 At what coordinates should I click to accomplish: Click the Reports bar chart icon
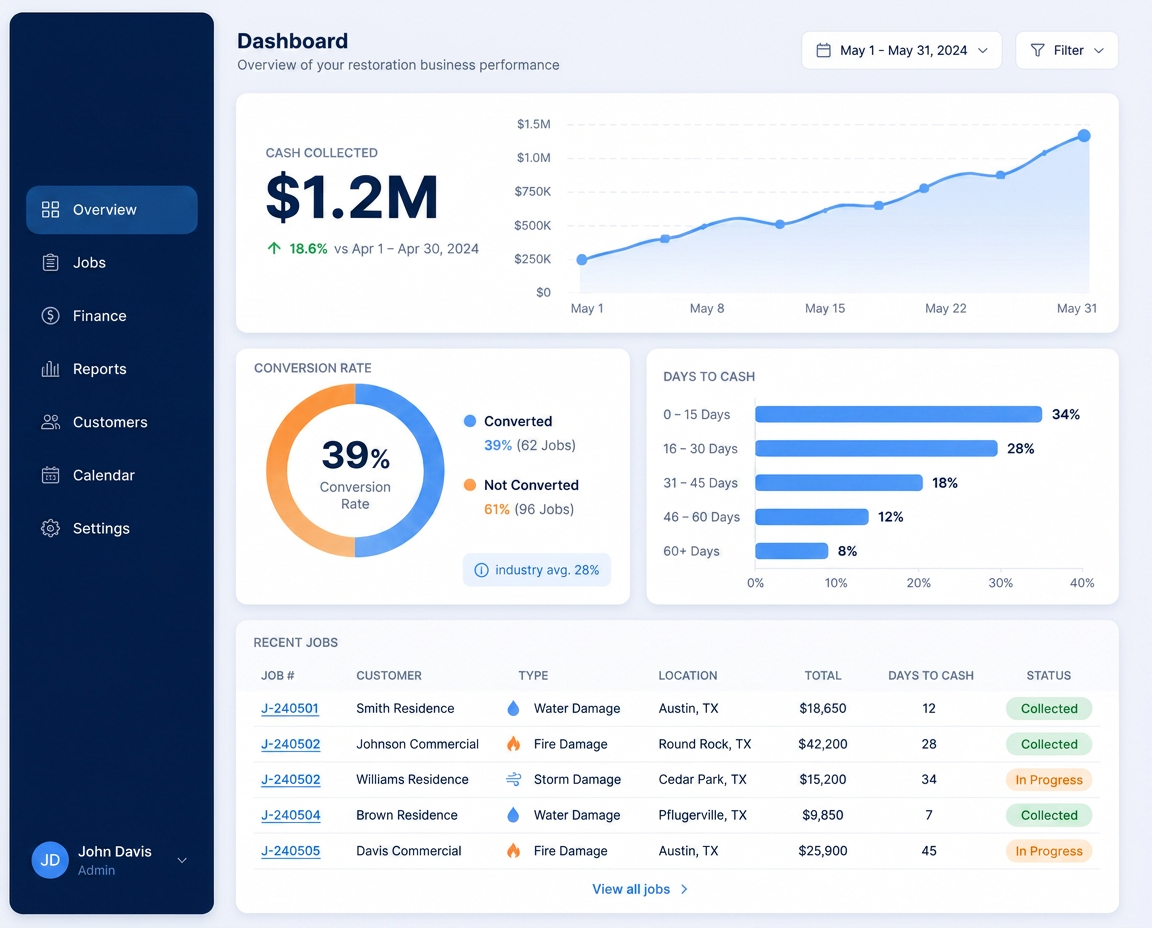(50, 369)
